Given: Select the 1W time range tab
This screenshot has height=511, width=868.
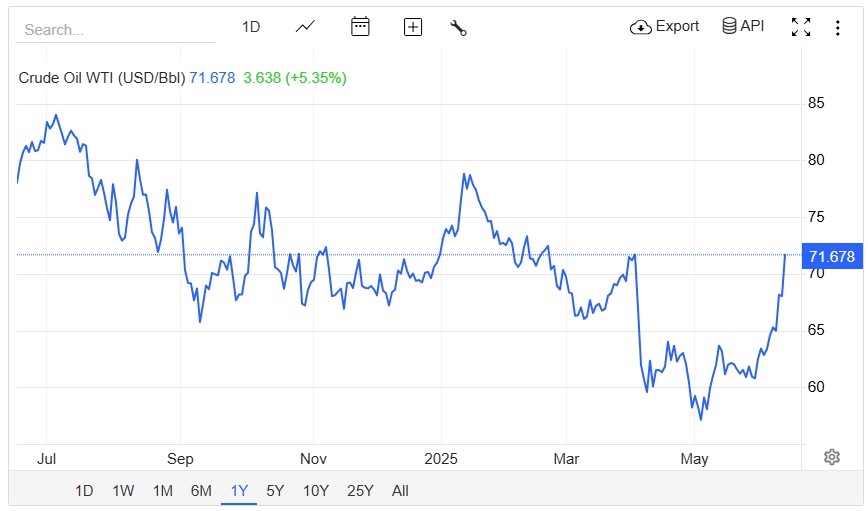Looking at the screenshot, I should (123, 490).
